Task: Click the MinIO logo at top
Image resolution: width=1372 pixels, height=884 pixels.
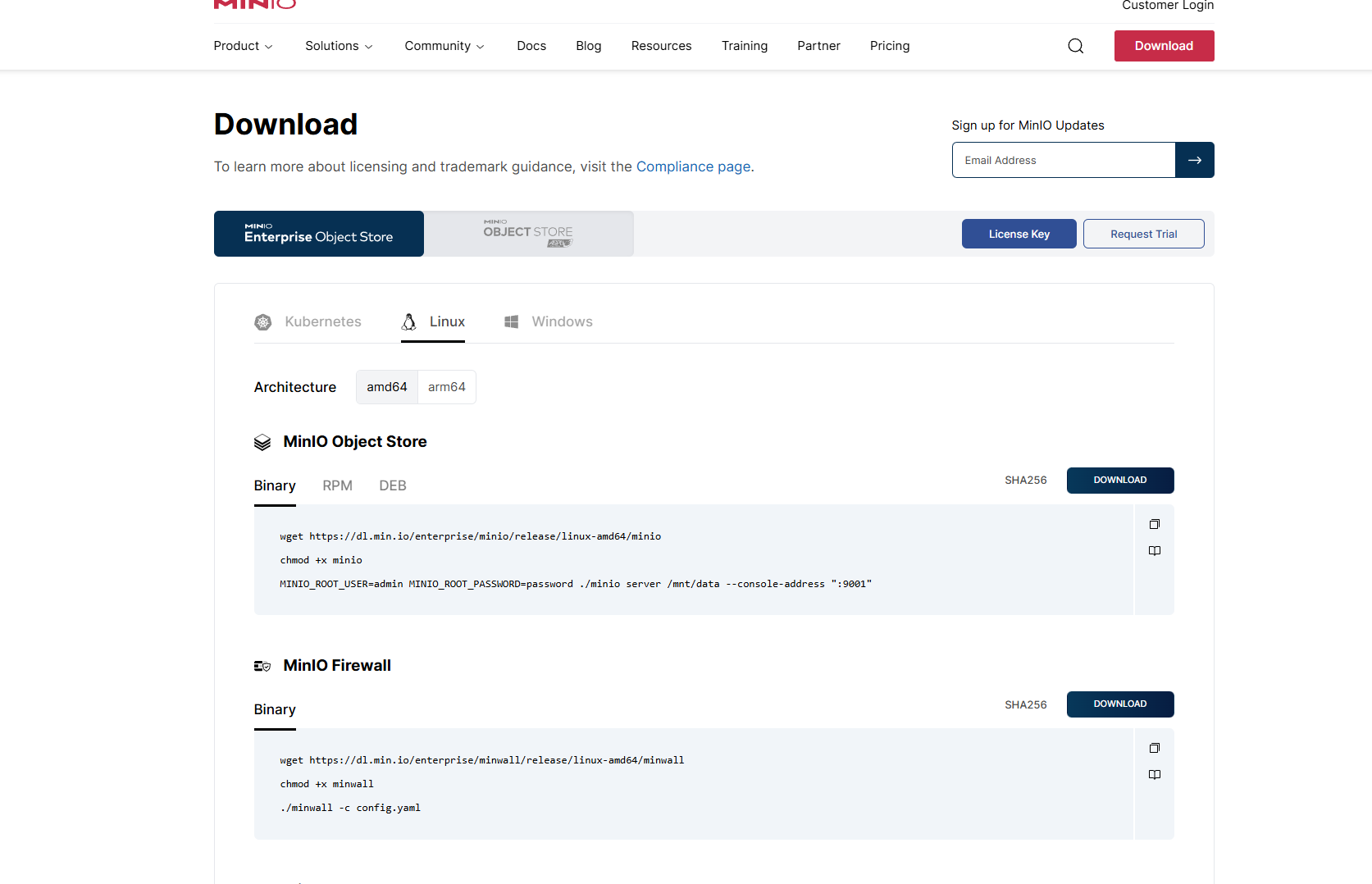Action: pyautogui.click(x=255, y=4)
